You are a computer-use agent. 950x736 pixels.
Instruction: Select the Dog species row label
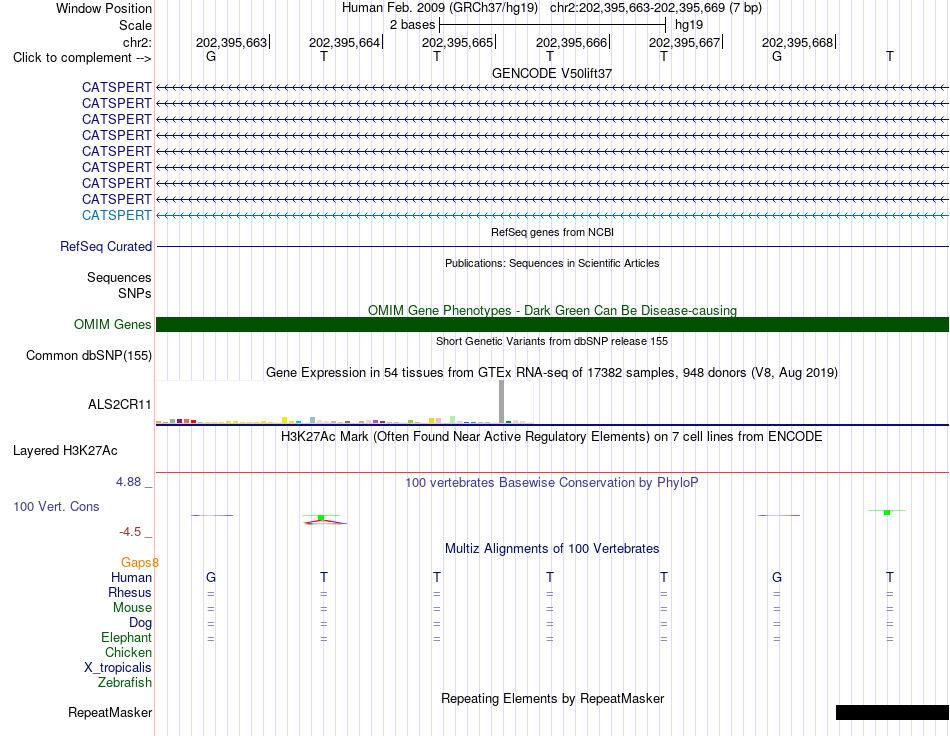point(140,623)
